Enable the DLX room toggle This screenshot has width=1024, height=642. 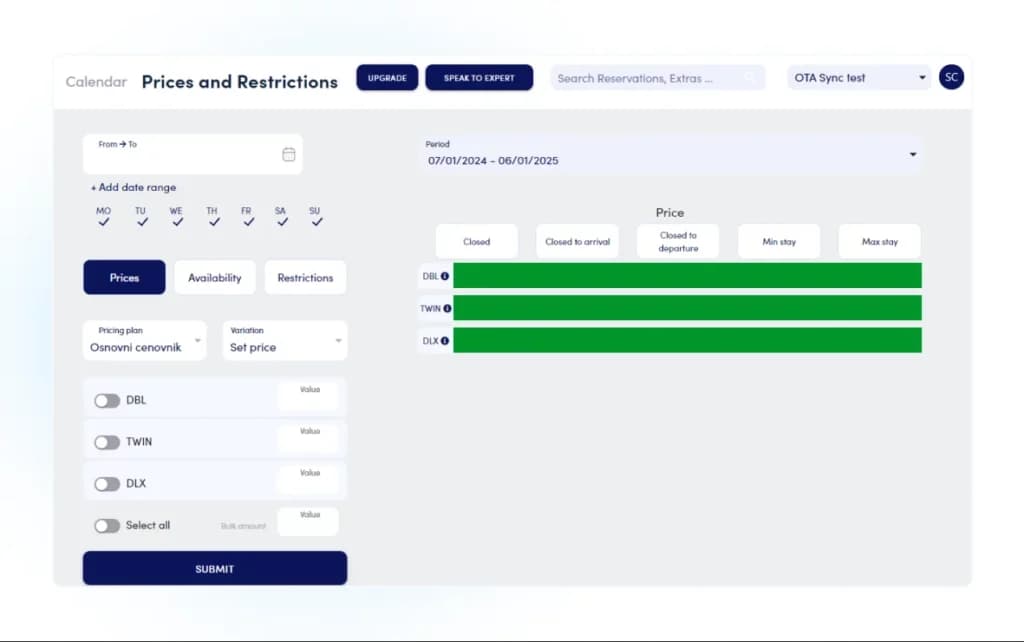pyautogui.click(x=106, y=484)
